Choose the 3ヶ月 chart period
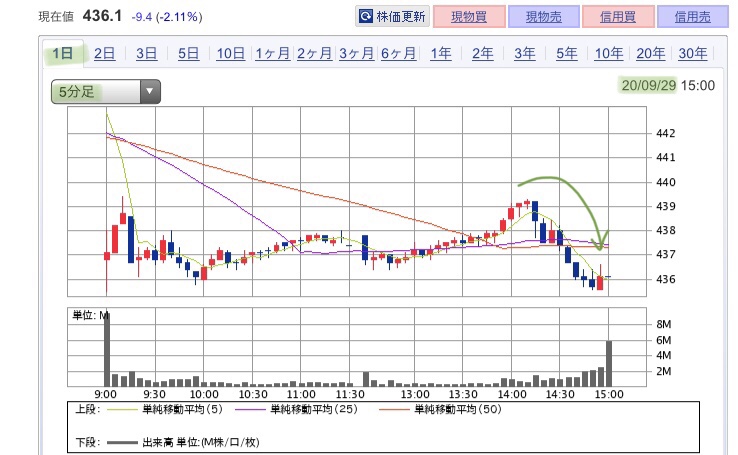This screenshot has width=738, height=455. pyautogui.click(x=356, y=53)
